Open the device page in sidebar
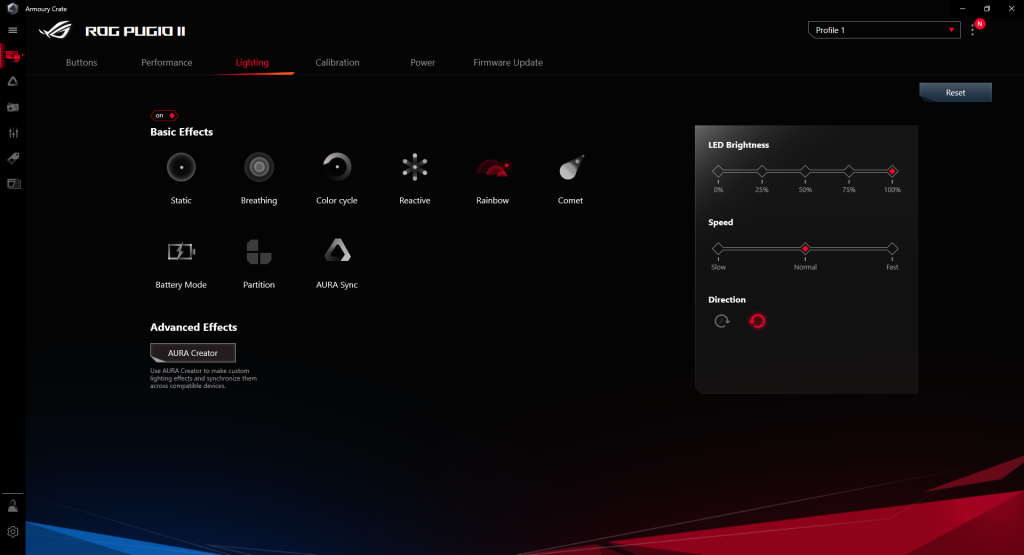This screenshot has height=555, width=1024. (x=12, y=56)
